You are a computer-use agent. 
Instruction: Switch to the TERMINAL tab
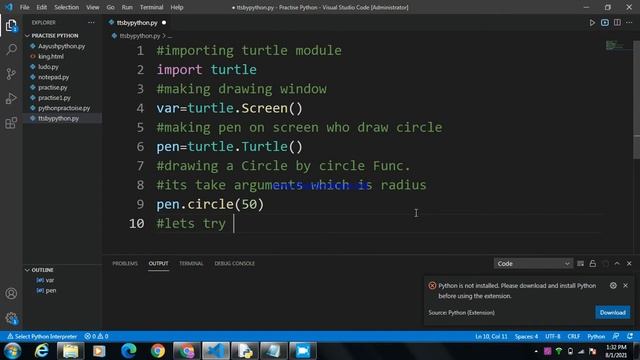pyautogui.click(x=191, y=264)
